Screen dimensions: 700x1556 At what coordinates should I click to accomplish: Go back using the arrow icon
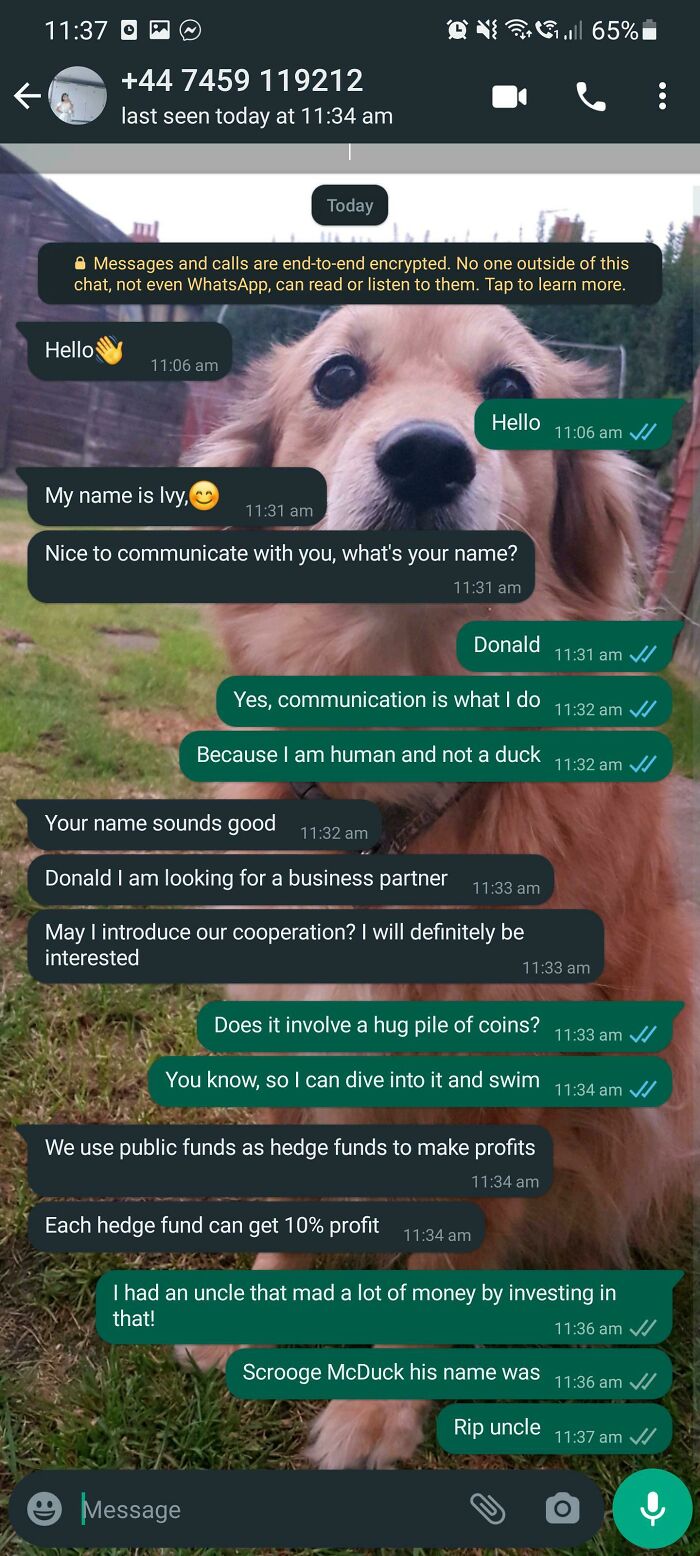click(27, 96)
